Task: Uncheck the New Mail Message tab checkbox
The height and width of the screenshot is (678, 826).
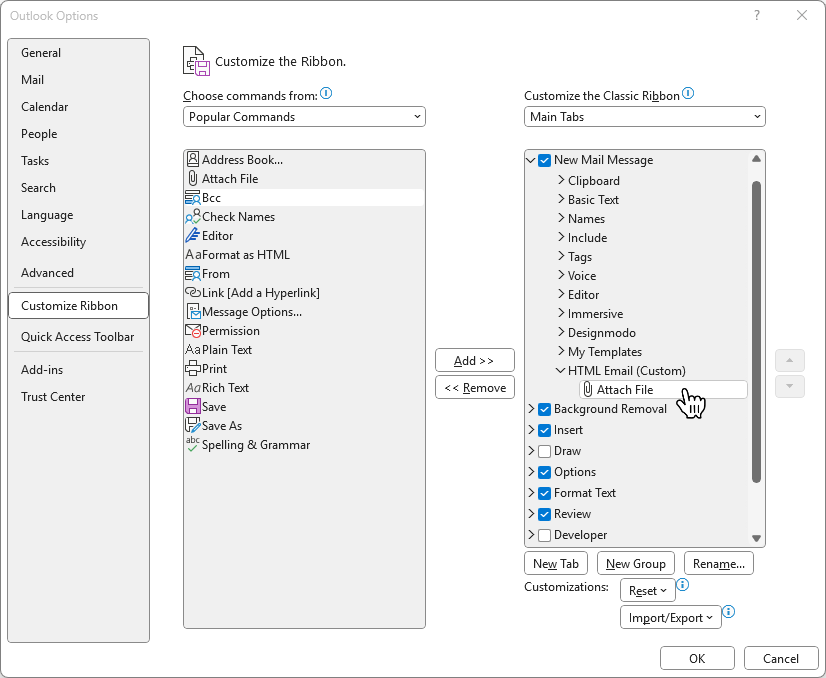Action: tap(545, 160)
